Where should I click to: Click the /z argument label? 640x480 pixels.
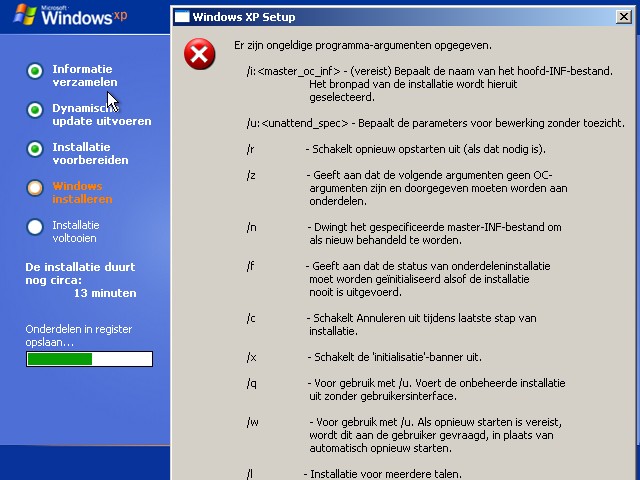click(x=251, y=176)
